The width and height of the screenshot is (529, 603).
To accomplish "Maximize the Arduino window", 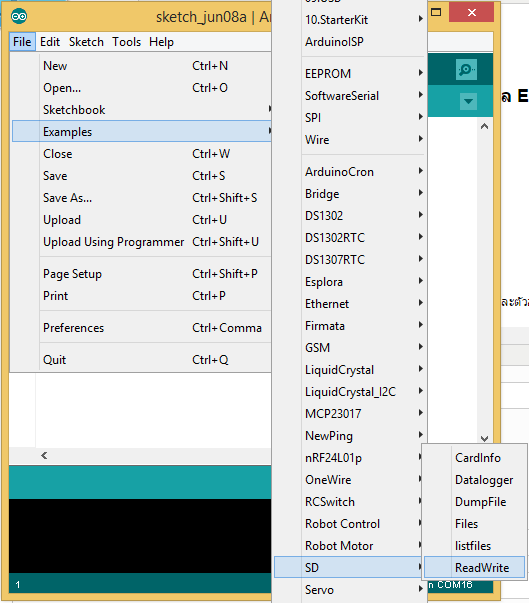I will [x=436, y=12].
